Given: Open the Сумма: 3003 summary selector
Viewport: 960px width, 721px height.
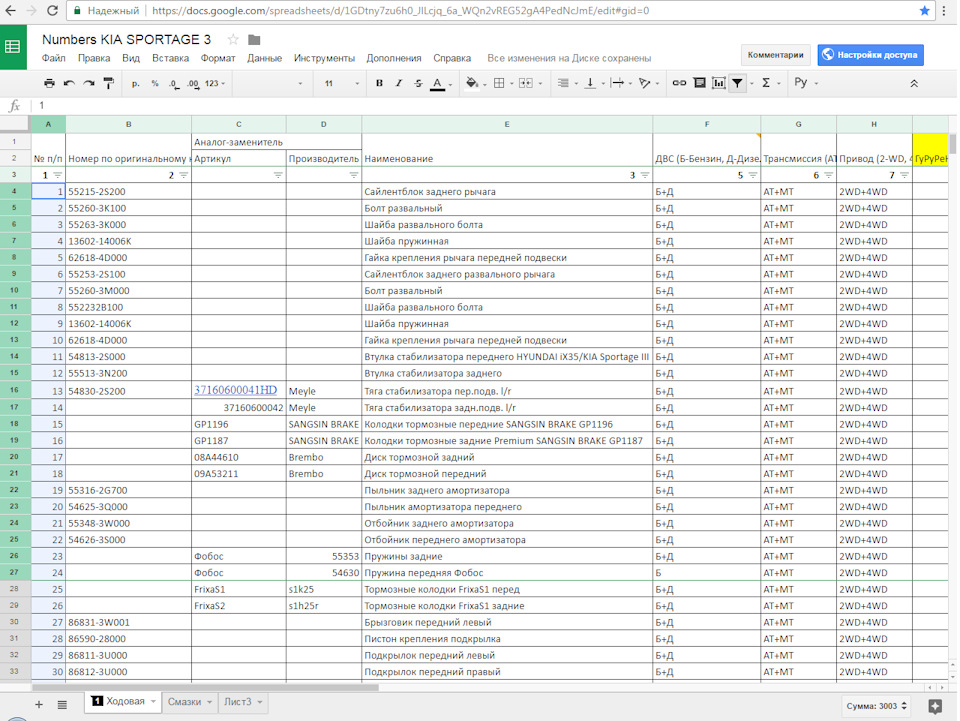Looking at the screenshot, I should [x=876, y=706].
